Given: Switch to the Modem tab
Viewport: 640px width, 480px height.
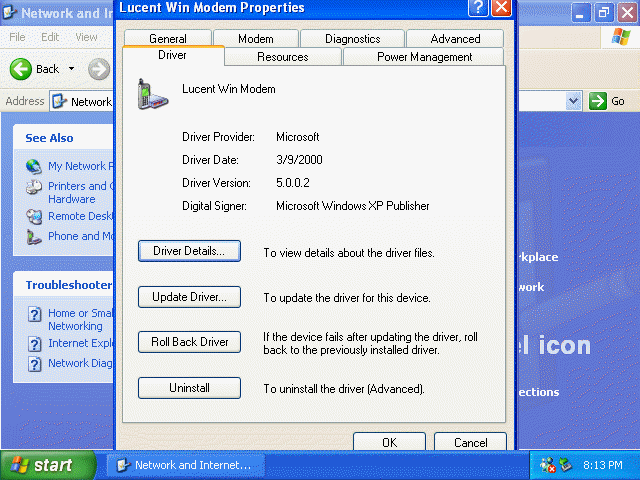Looking at the screenshot, I should click(x=256, y=38).
